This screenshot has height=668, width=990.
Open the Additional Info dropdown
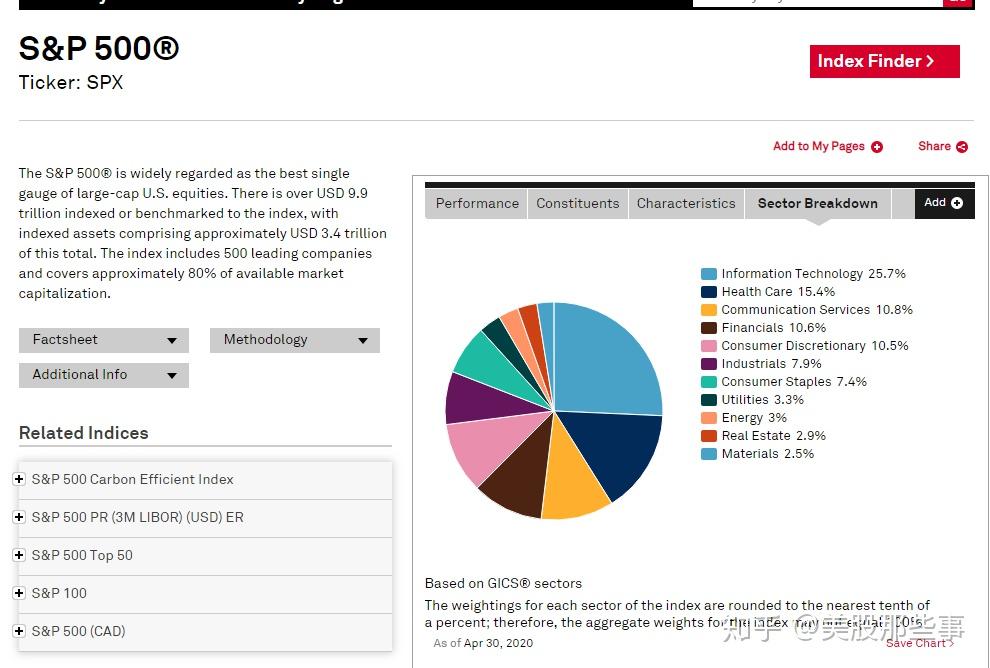click(104, 375)
